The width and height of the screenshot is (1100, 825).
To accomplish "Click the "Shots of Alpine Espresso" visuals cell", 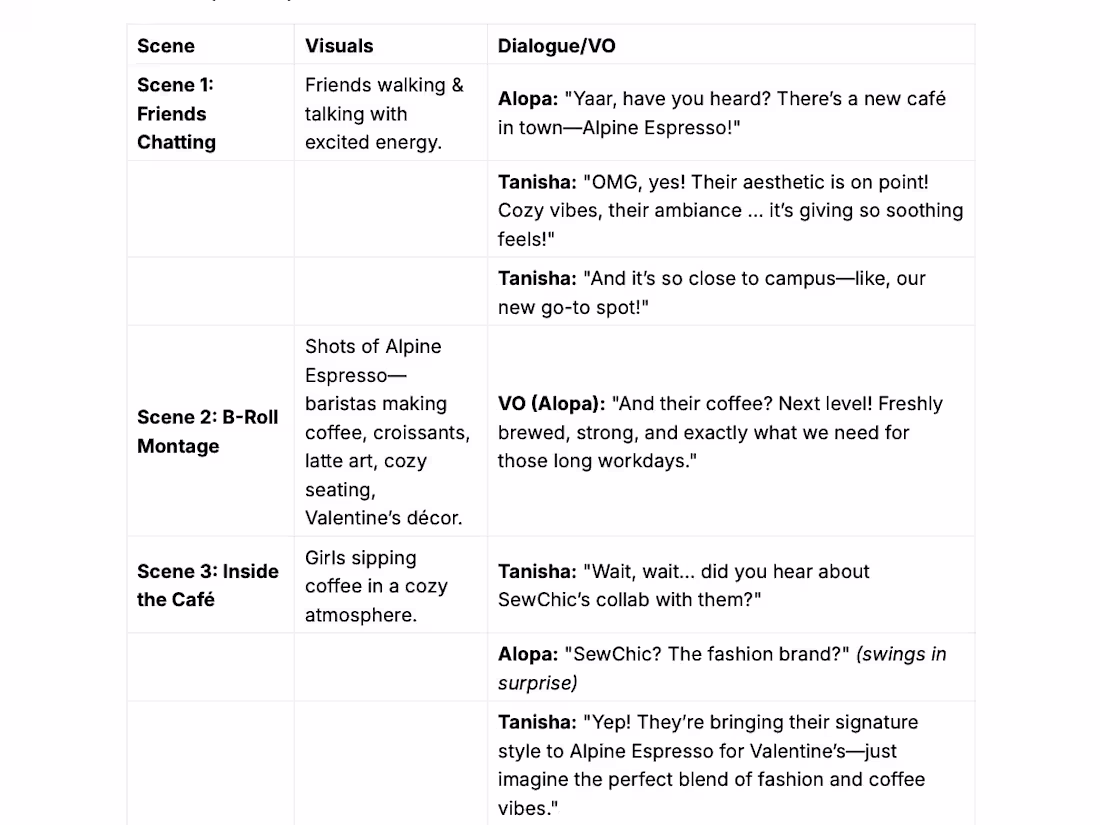I will tap(387, 431).
